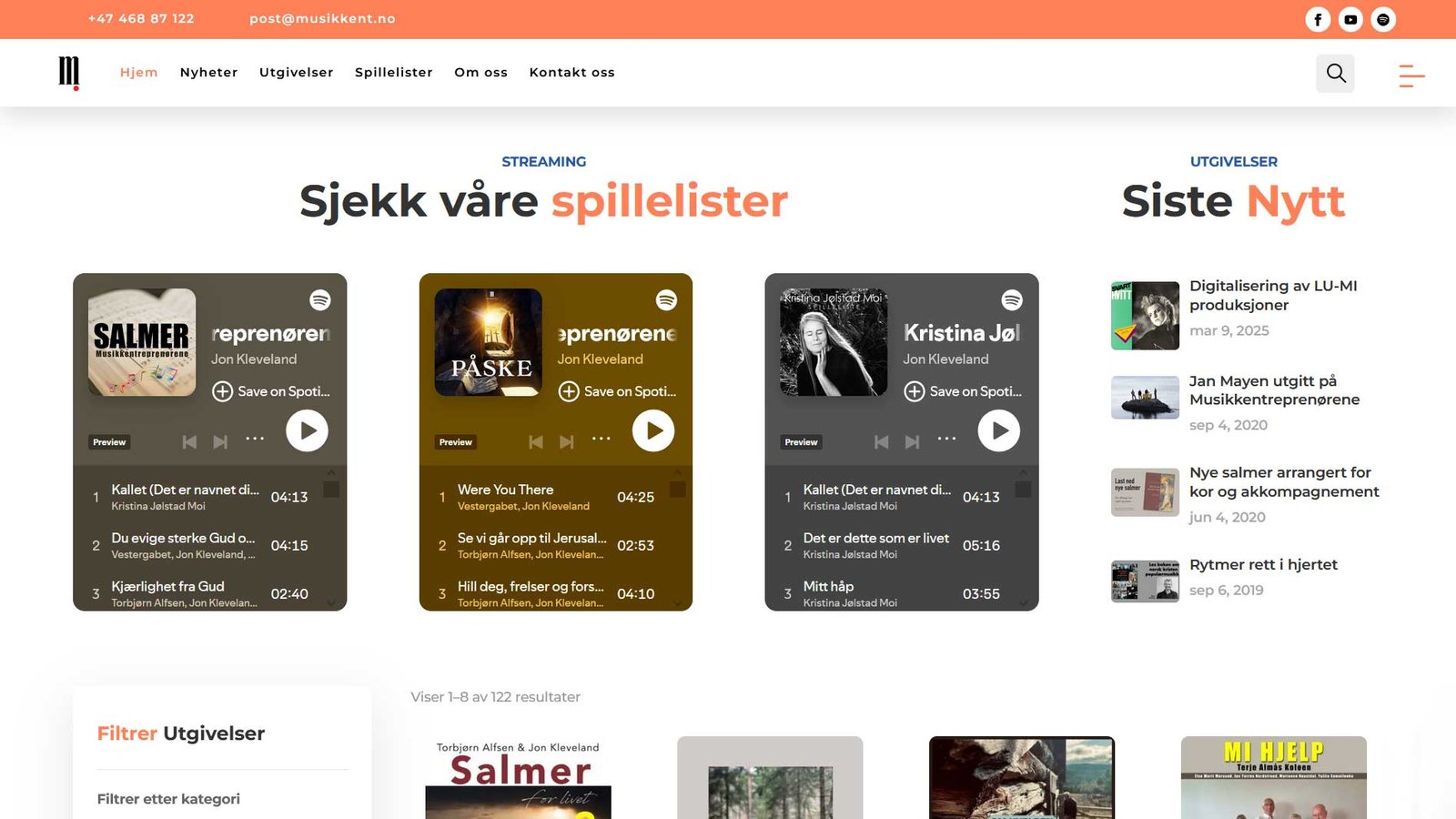This screenshot has width=1456, height=819.
Task: Click the search magnifier icon
Action: coord(1336,73)
